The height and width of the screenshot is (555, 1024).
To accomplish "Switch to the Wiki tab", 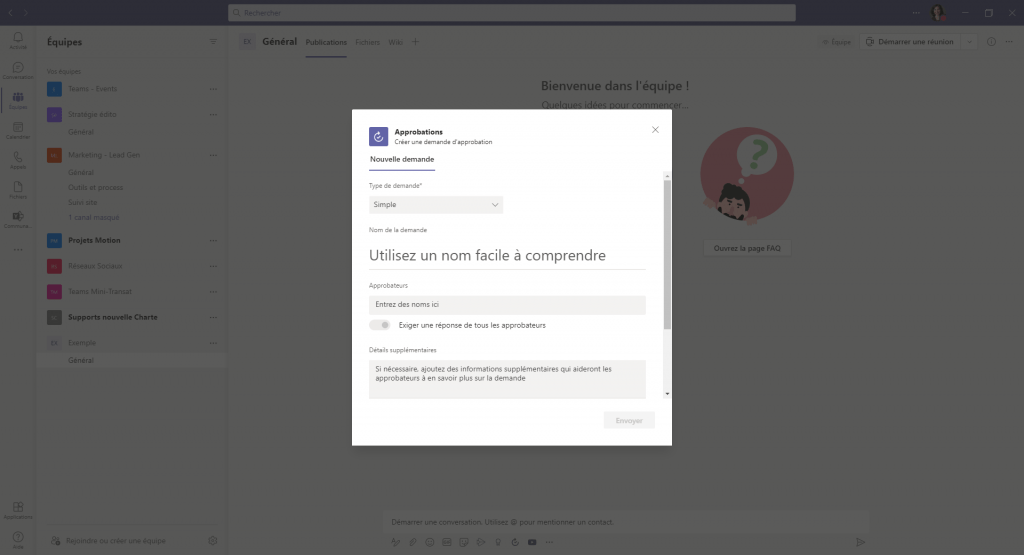I will tap(395, 42).
